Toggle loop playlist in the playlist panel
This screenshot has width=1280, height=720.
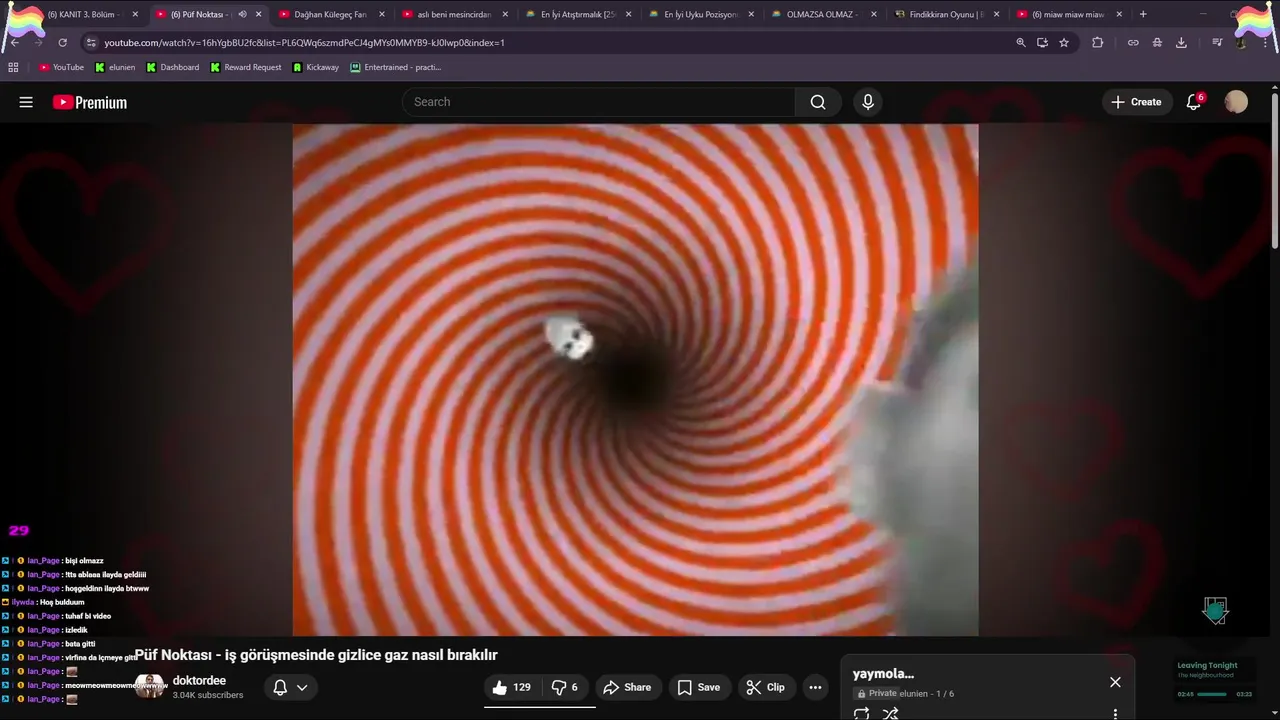click(861, 713)
